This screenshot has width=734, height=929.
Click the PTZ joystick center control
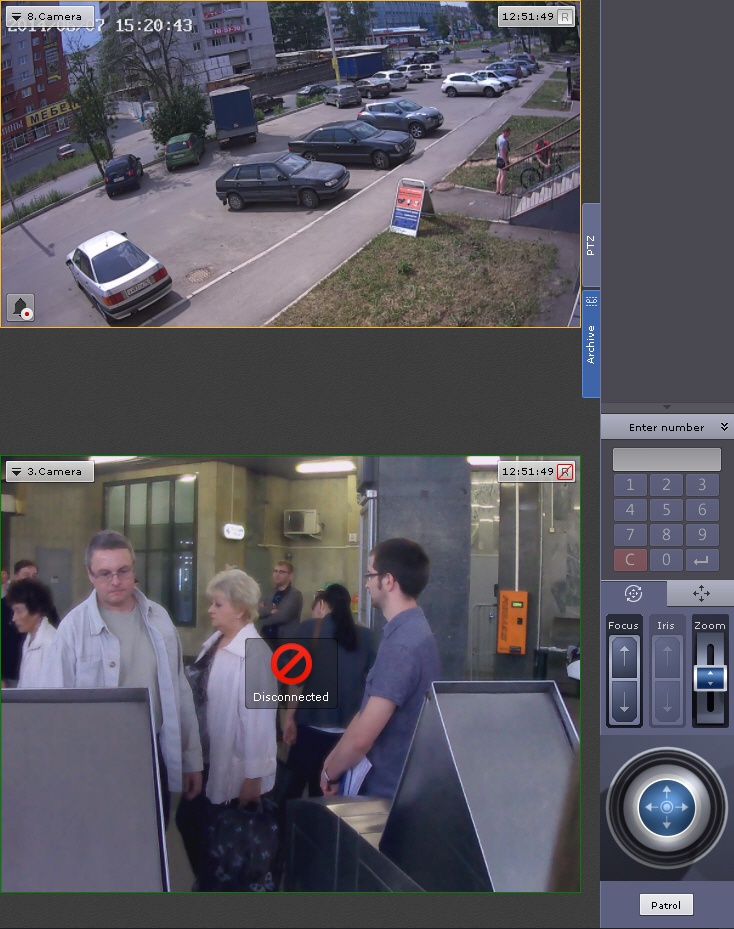(666, 806)
